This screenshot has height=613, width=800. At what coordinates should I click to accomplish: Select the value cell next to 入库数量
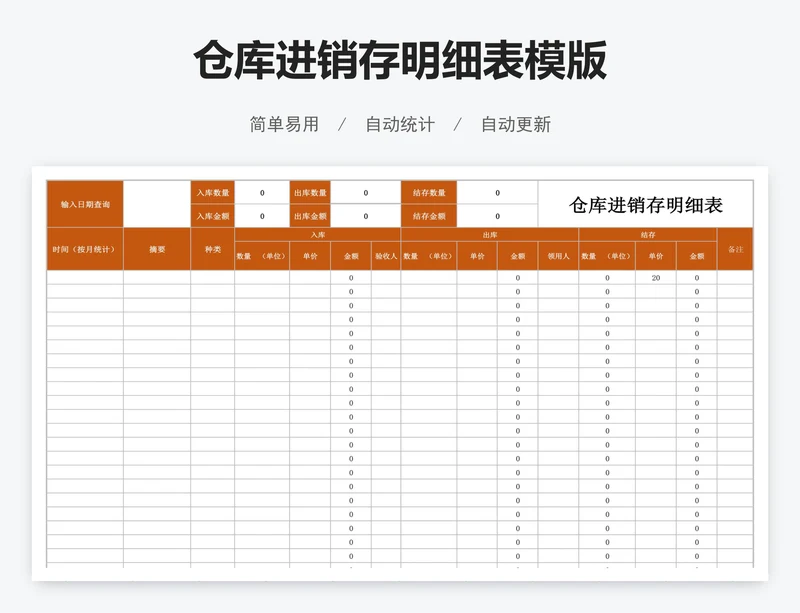[262, 192]
